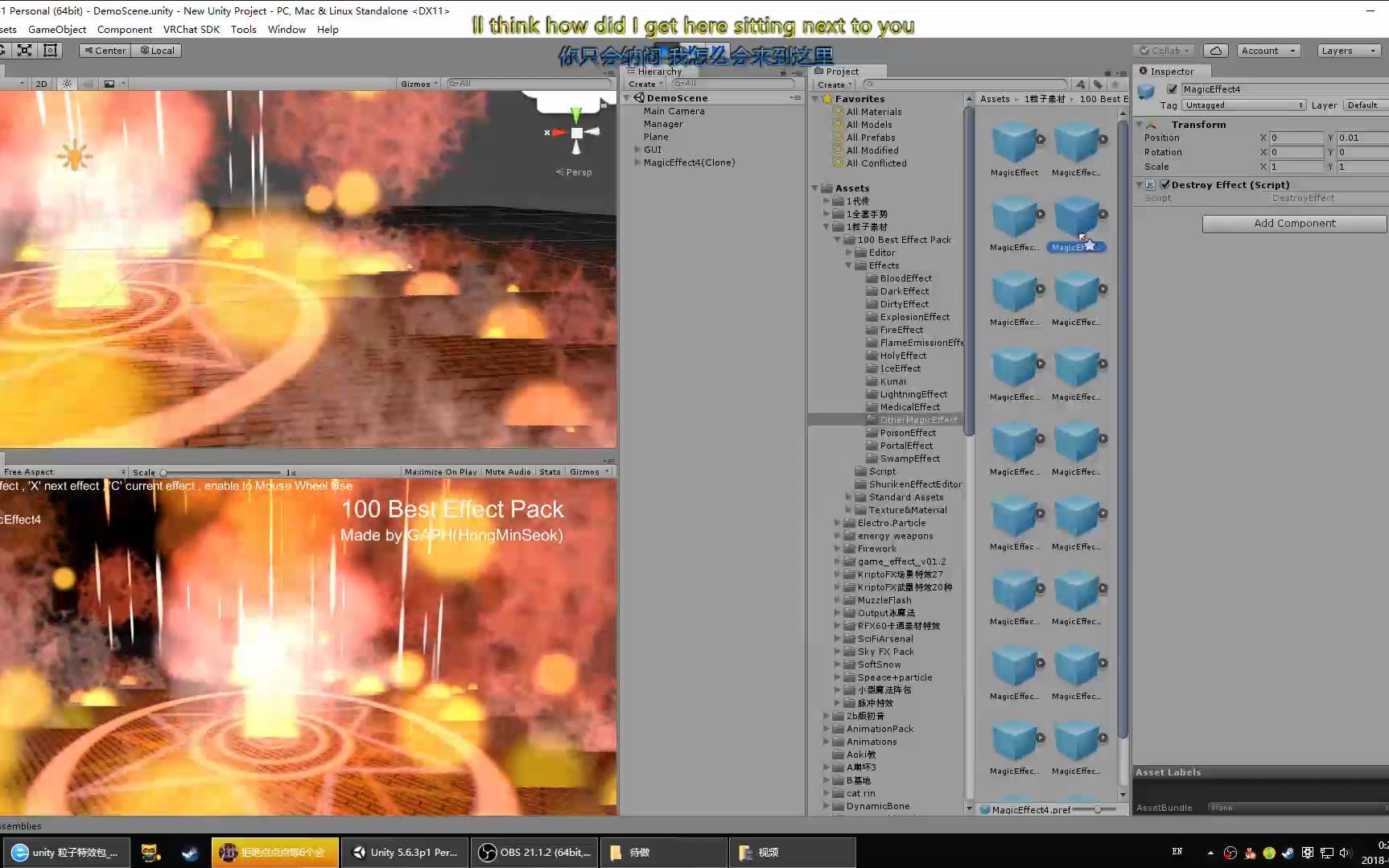Expand GUI object in Hierarchy
1389x868 pixels.
[x=637, y=150]
